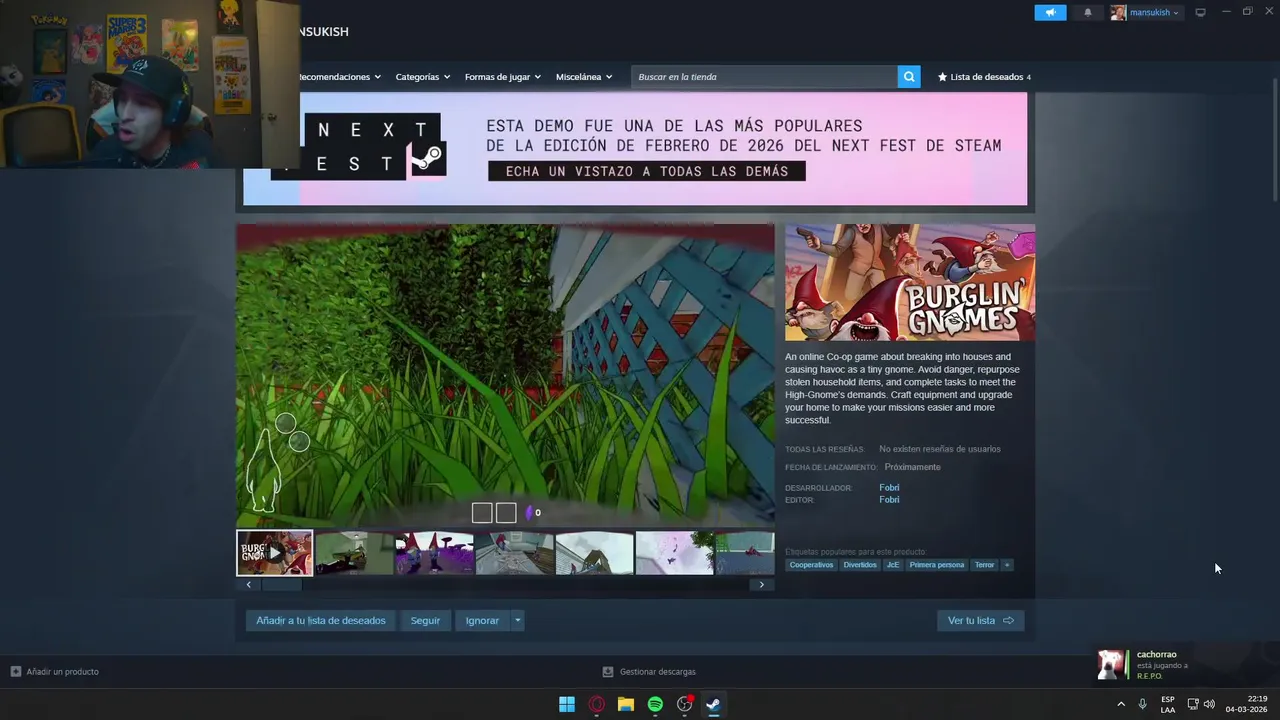Select the third purple gnome thumbnail
Screen dimensions: 1280x720
[434, 553]
